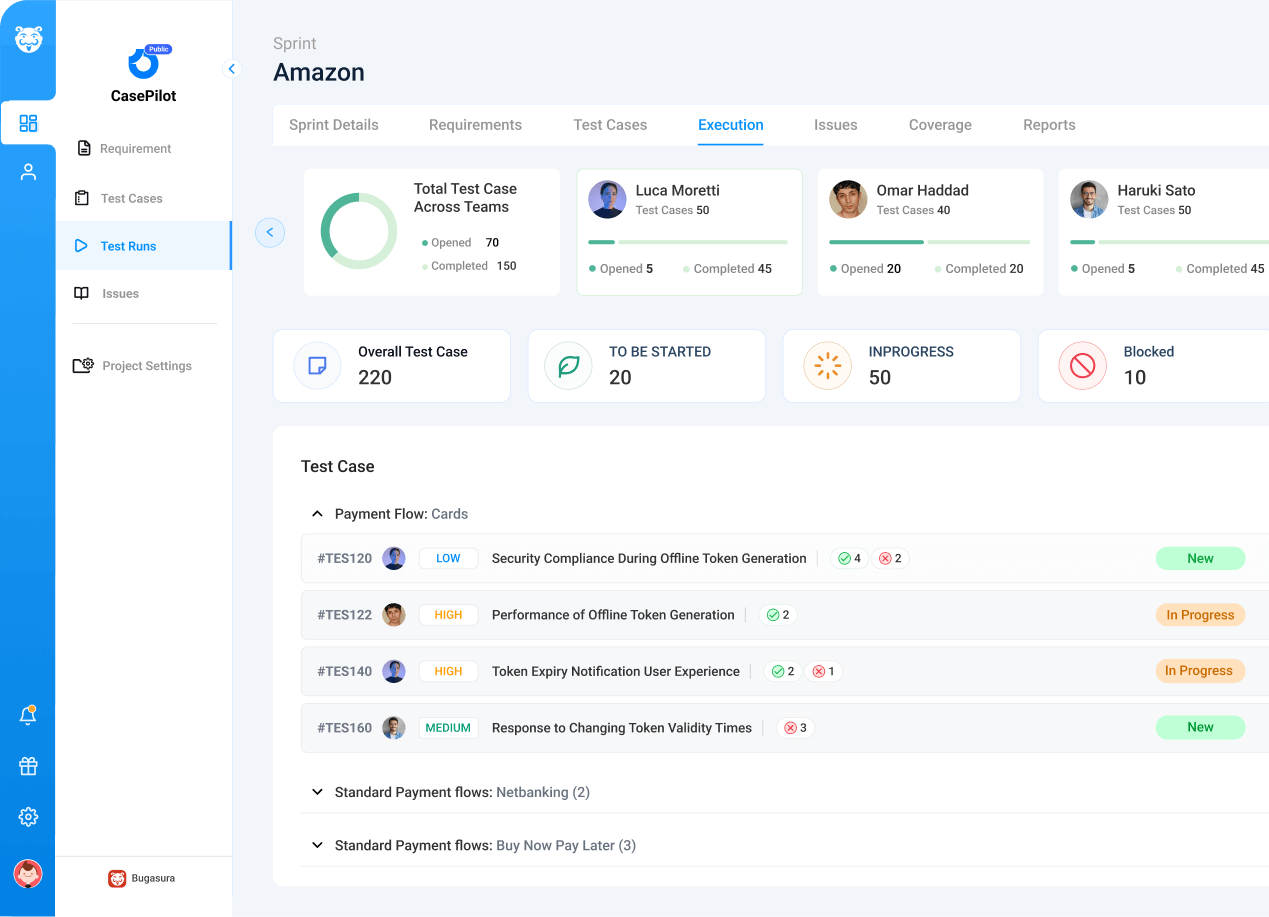The width and height of the screenshot is (1269, 917).
Task: Click MEDIUM priority tag on #TES160
Action: [448, 728]
